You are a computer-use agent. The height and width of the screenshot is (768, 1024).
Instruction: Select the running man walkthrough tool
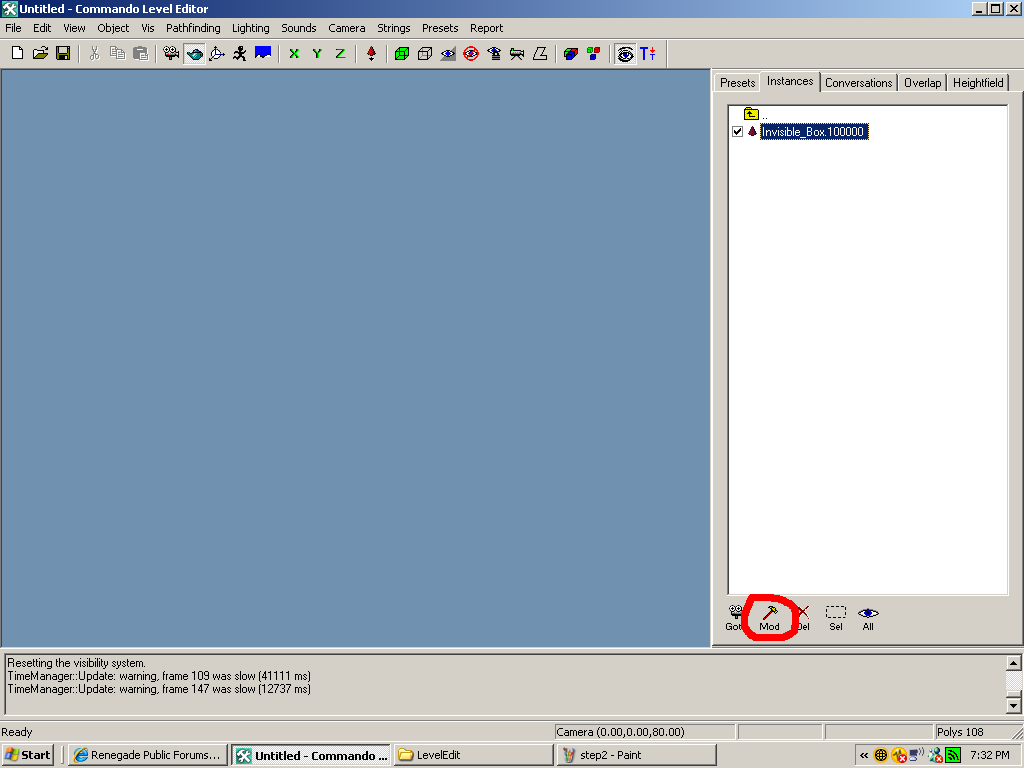pyautogui.click(x=240, y=53)
